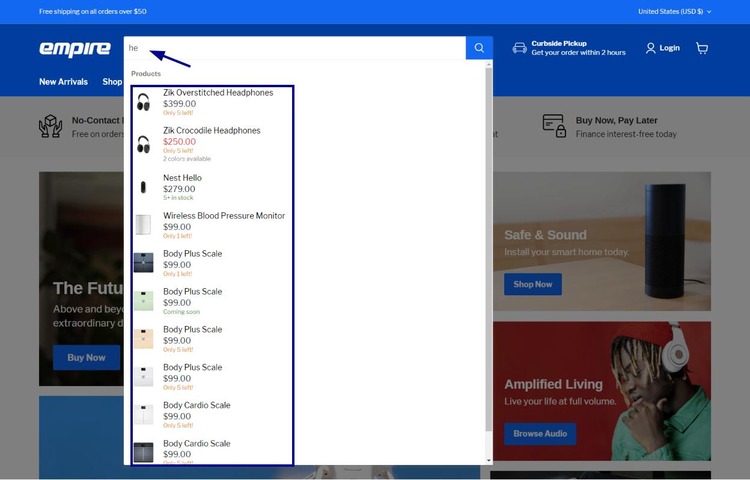Open the shopping cart icon
The width and height of the screenshot is (750, 480).
coord(702,48)
